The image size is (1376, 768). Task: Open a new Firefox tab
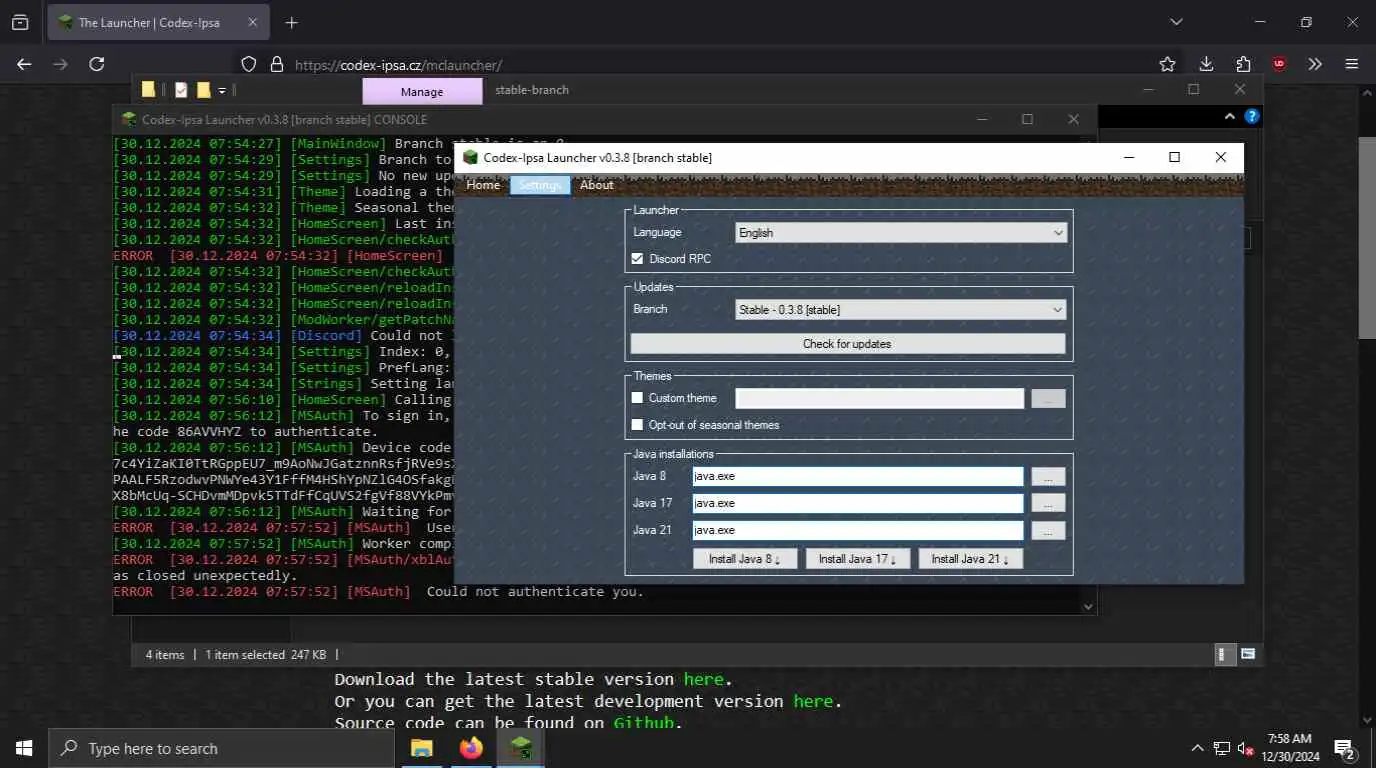point(291,22)
